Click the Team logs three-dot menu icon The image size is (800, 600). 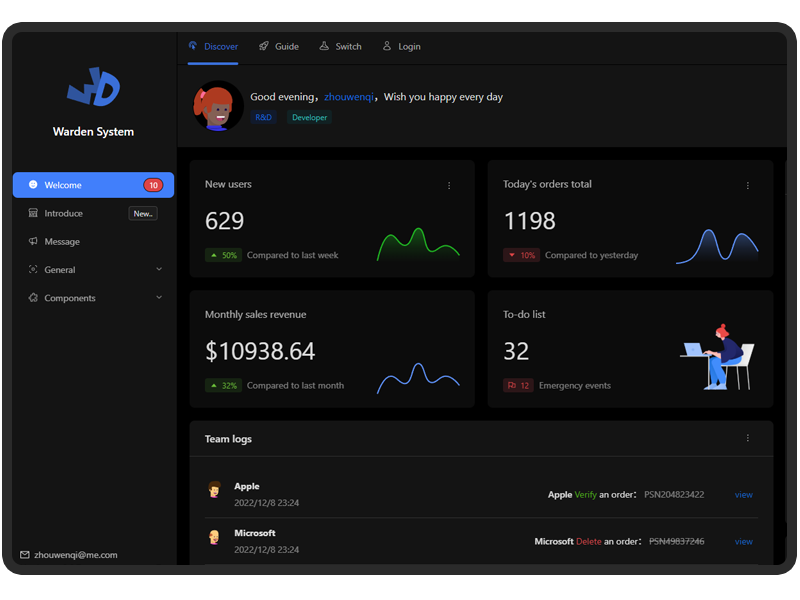tap(747, 439)
